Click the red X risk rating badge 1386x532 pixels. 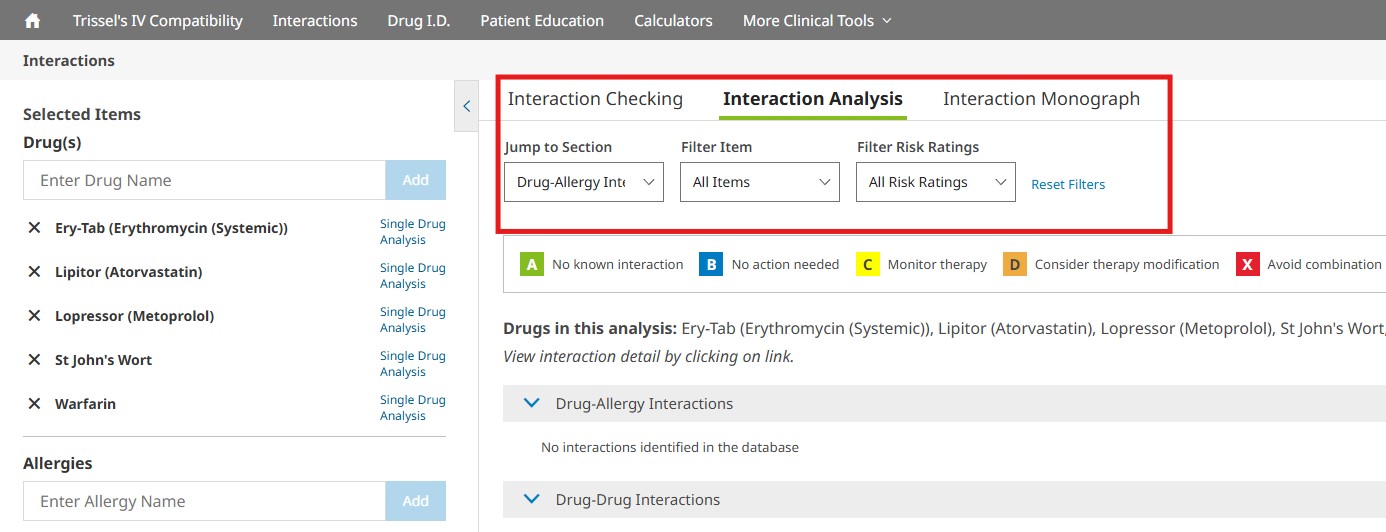(1247, 264)
